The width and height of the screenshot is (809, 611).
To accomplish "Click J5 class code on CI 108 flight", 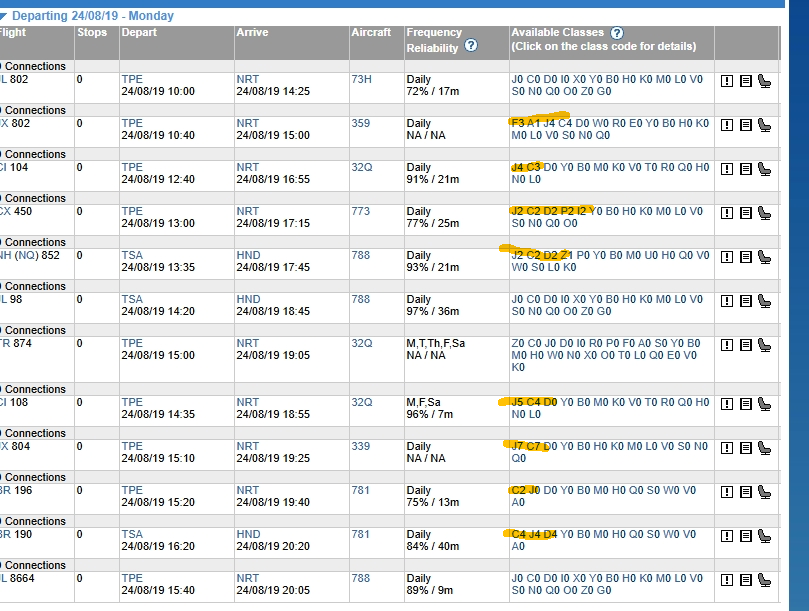I will pyautogui.click(x=517, y=402).
